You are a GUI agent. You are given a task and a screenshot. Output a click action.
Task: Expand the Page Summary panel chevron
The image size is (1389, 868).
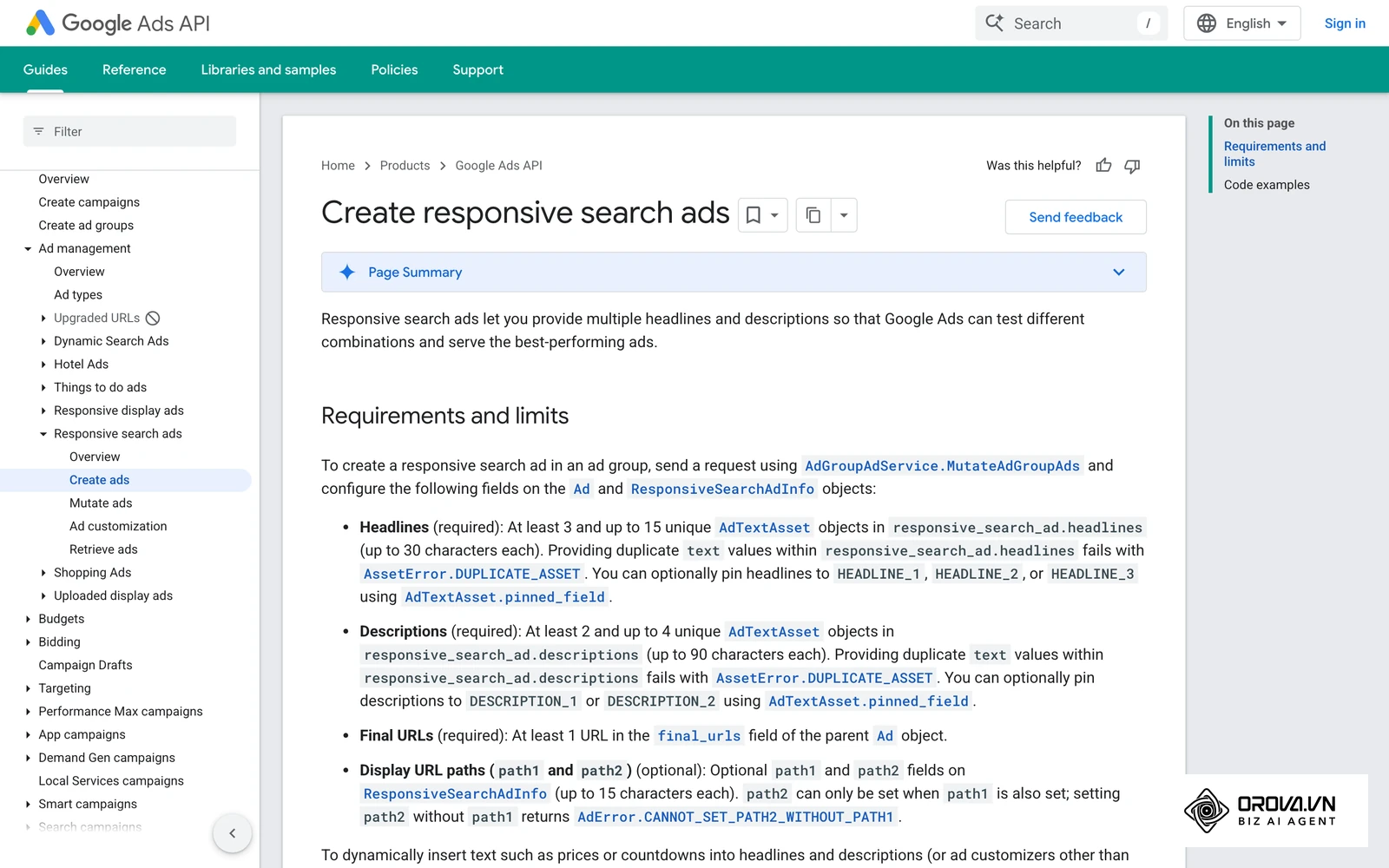coord(1119,273)
